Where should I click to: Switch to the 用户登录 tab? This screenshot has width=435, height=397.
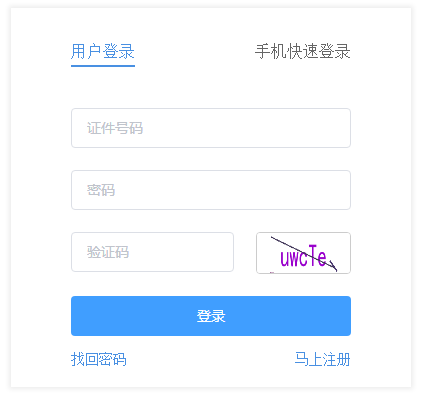click(x=103, y=52)
